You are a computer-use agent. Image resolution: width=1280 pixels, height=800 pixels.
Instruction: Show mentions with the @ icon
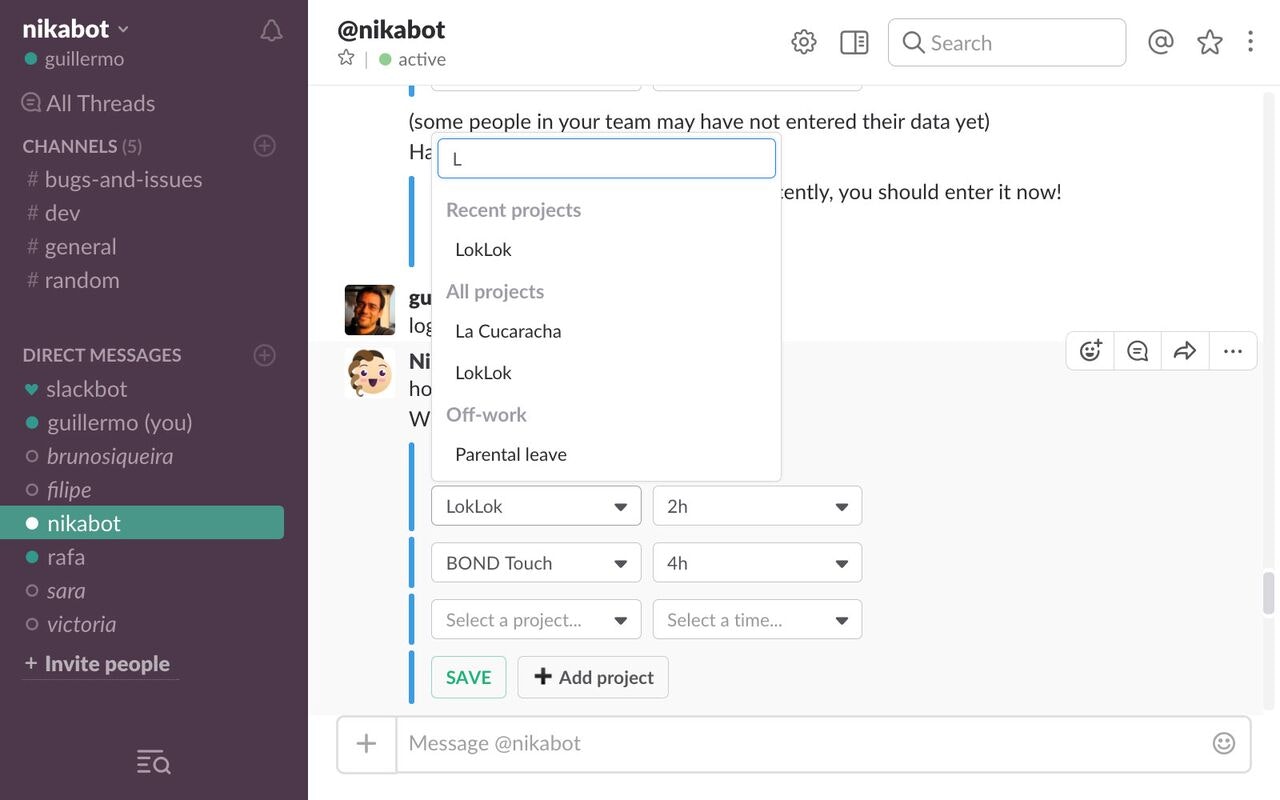[x=1160, y=42]
